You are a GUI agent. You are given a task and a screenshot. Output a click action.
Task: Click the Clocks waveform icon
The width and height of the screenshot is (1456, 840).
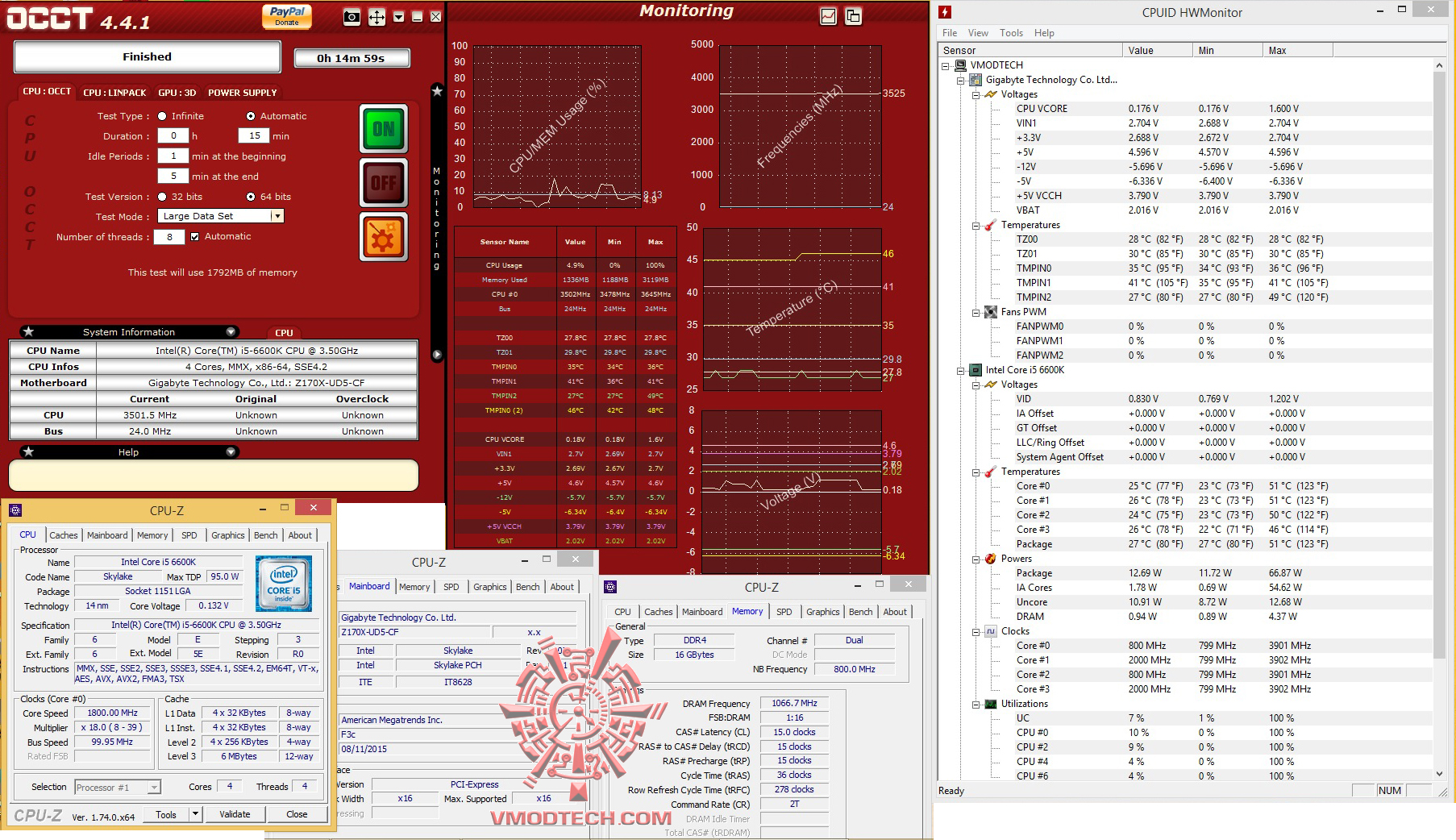coord(991,631)
